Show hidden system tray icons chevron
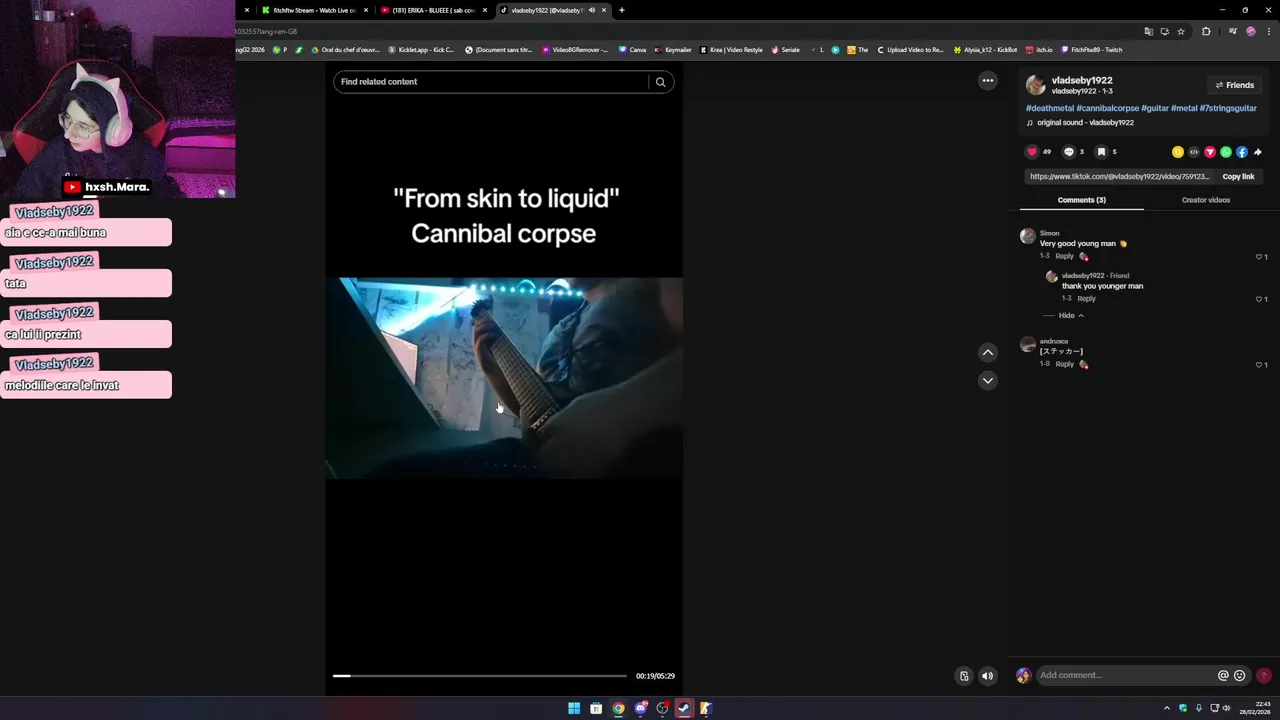This screenshot has height=720, width=1280. pyautogui.click(x=1166, y=708)
